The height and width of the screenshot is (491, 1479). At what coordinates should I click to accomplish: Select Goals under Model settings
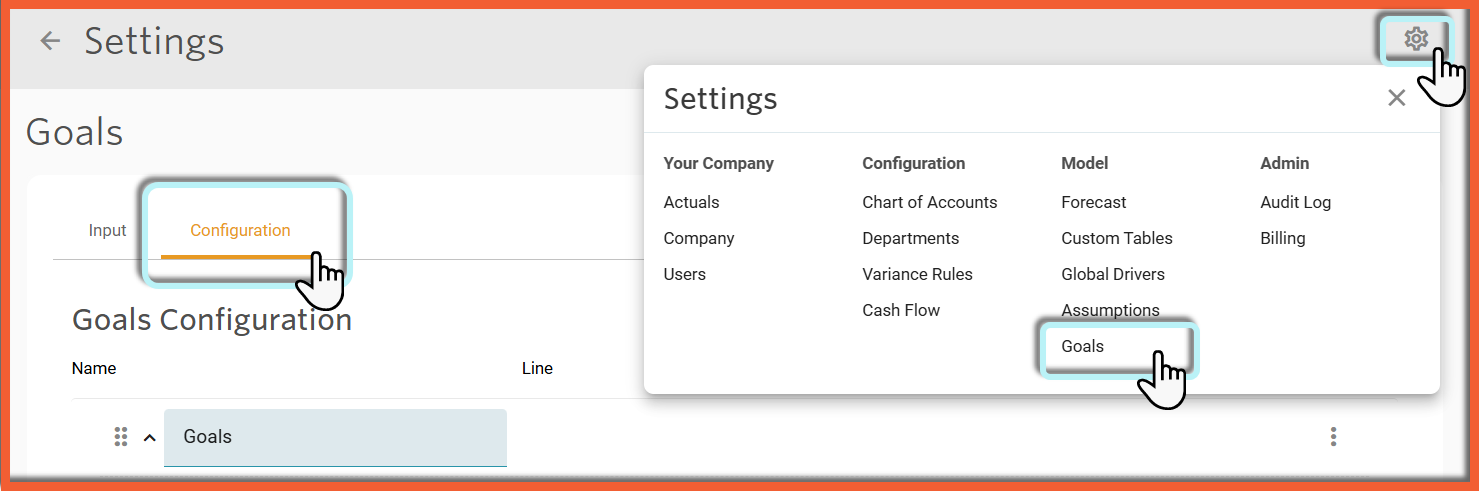[x=1083, y=346]
